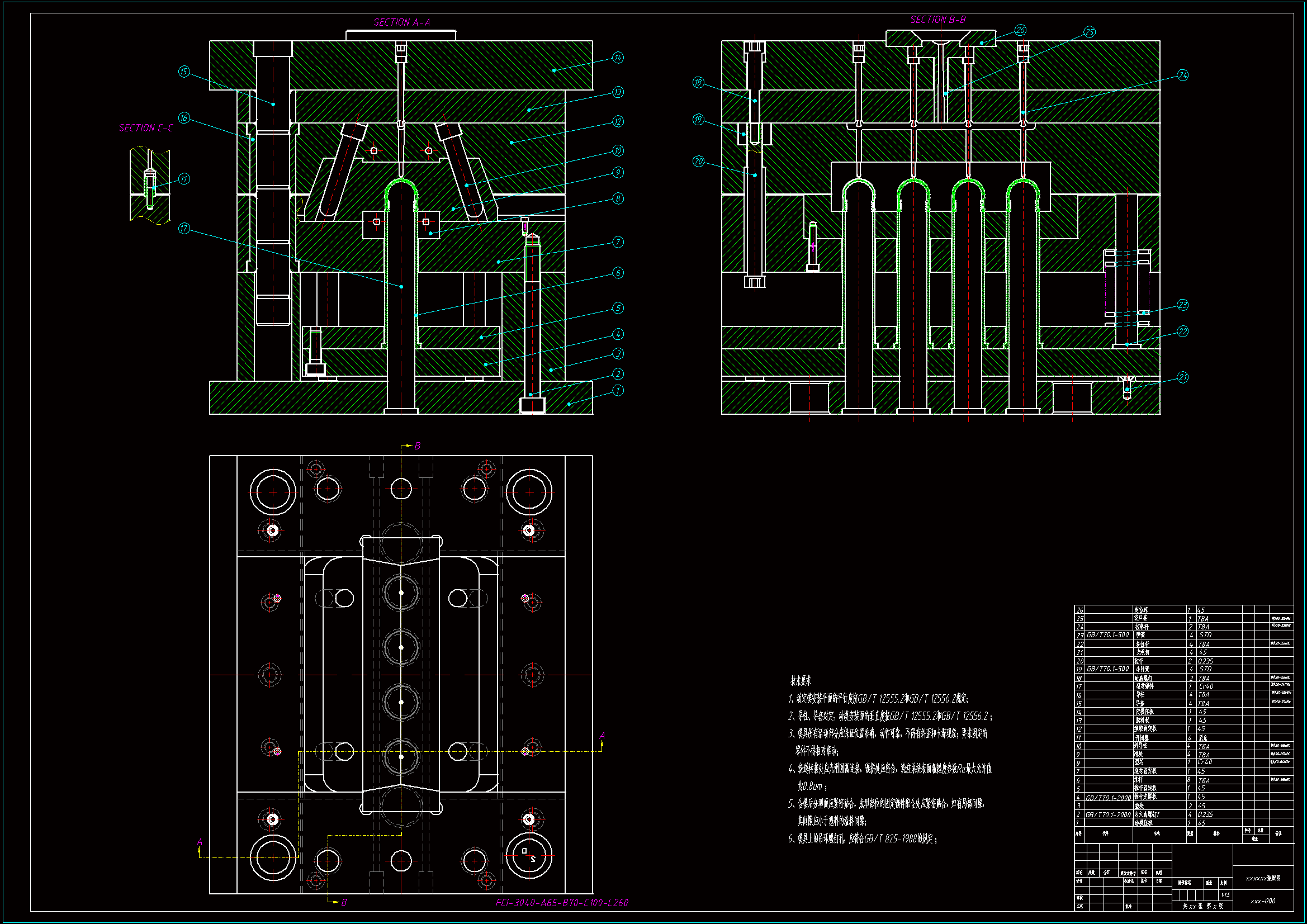The image size is (1307, 924).
Task: Click the 1:1.5 scale value in title block
Action: 1225,895
